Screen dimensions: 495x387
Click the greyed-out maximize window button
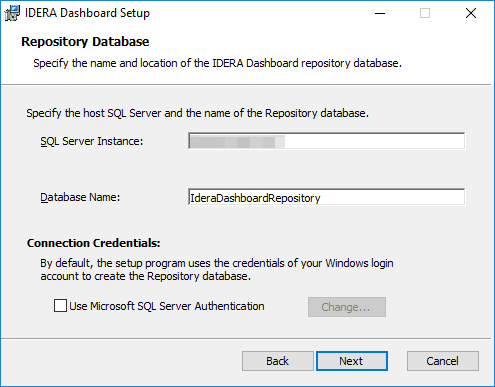(425, 13)
